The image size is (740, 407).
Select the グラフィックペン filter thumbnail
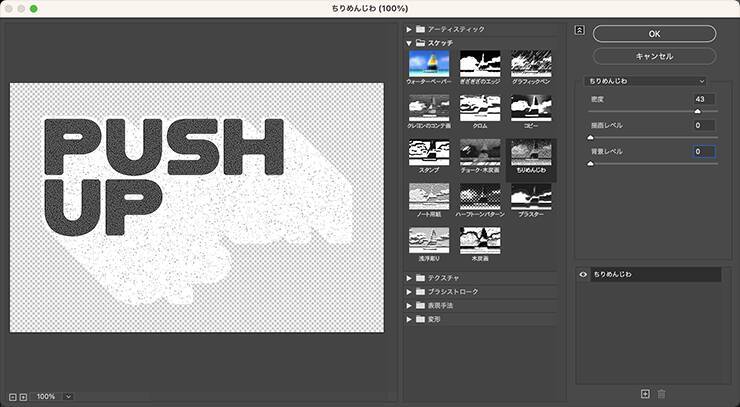tap(531, 65)
